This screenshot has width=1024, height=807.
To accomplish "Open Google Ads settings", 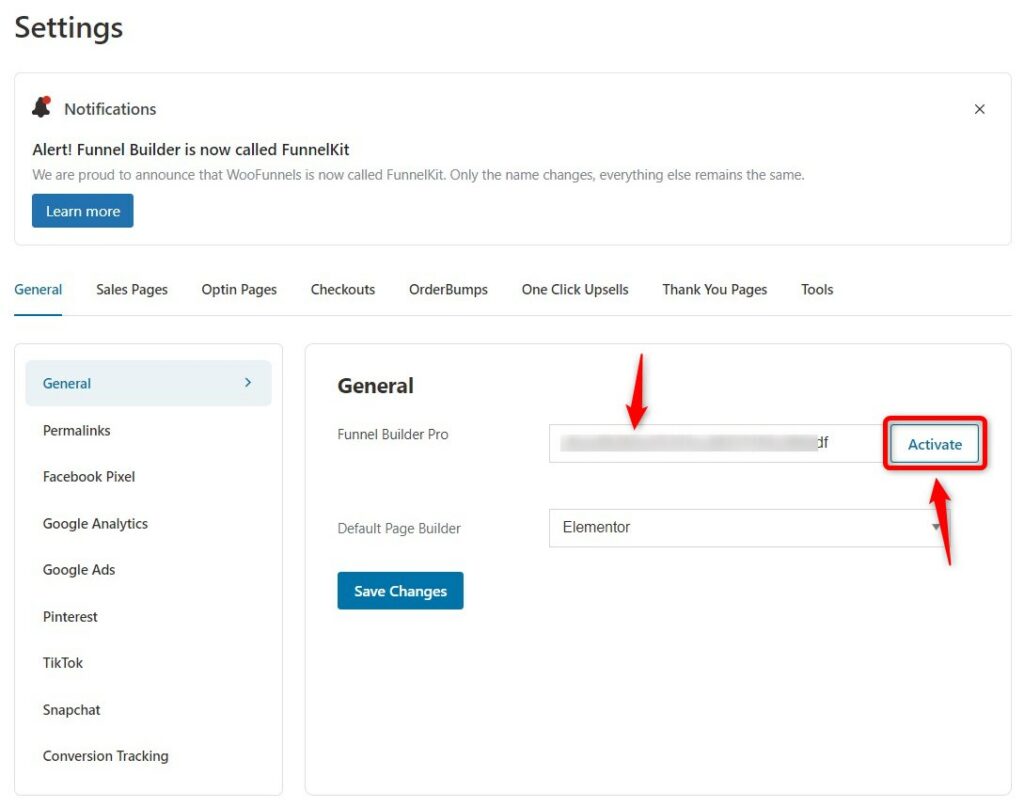I will [79, 570].
